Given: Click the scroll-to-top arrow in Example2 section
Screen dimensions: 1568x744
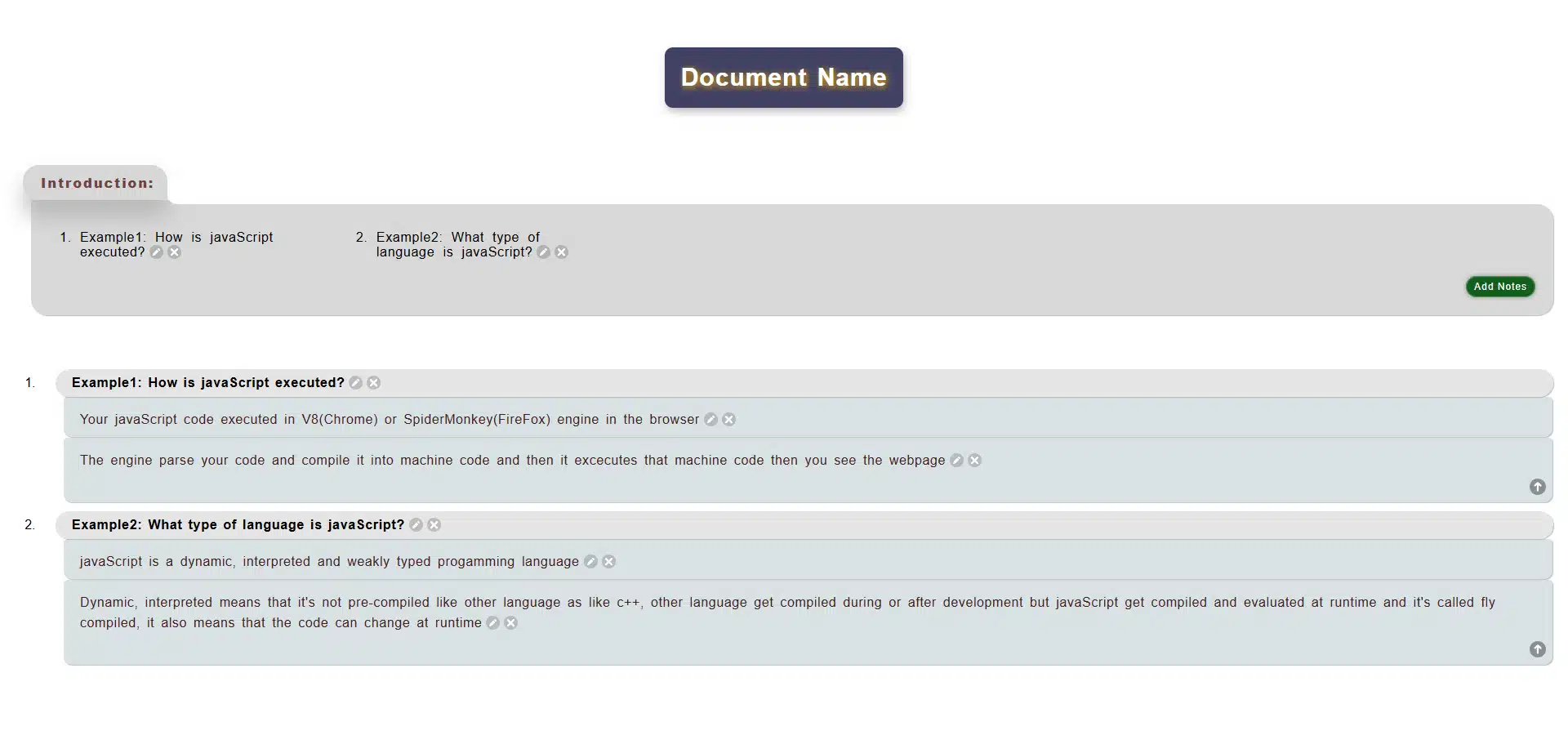Looking at the screenshot, I should [x=1538, y=649].
